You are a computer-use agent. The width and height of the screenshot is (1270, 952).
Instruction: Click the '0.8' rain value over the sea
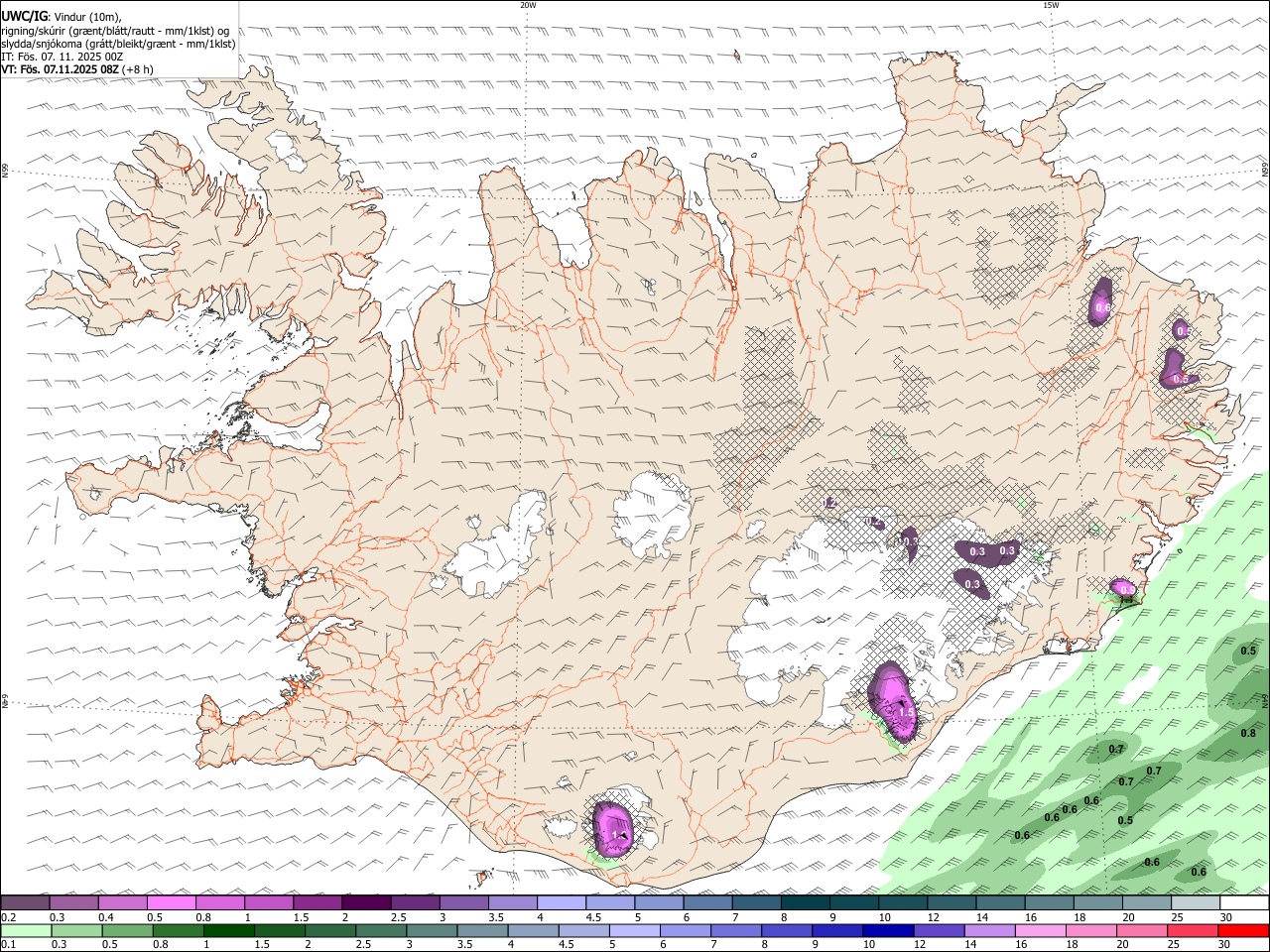pos(1248,733)
